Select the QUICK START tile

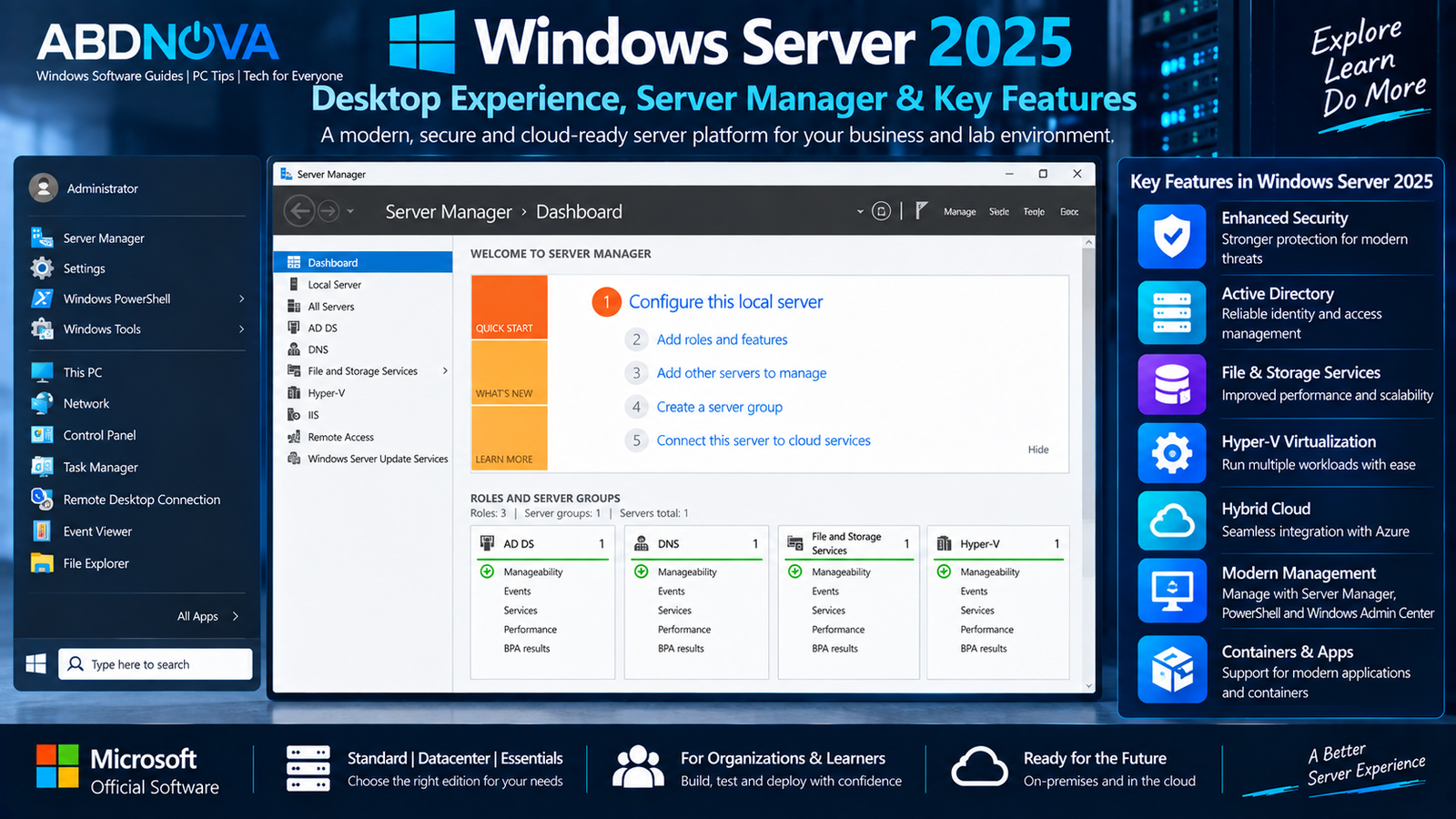tap(510, 307)
